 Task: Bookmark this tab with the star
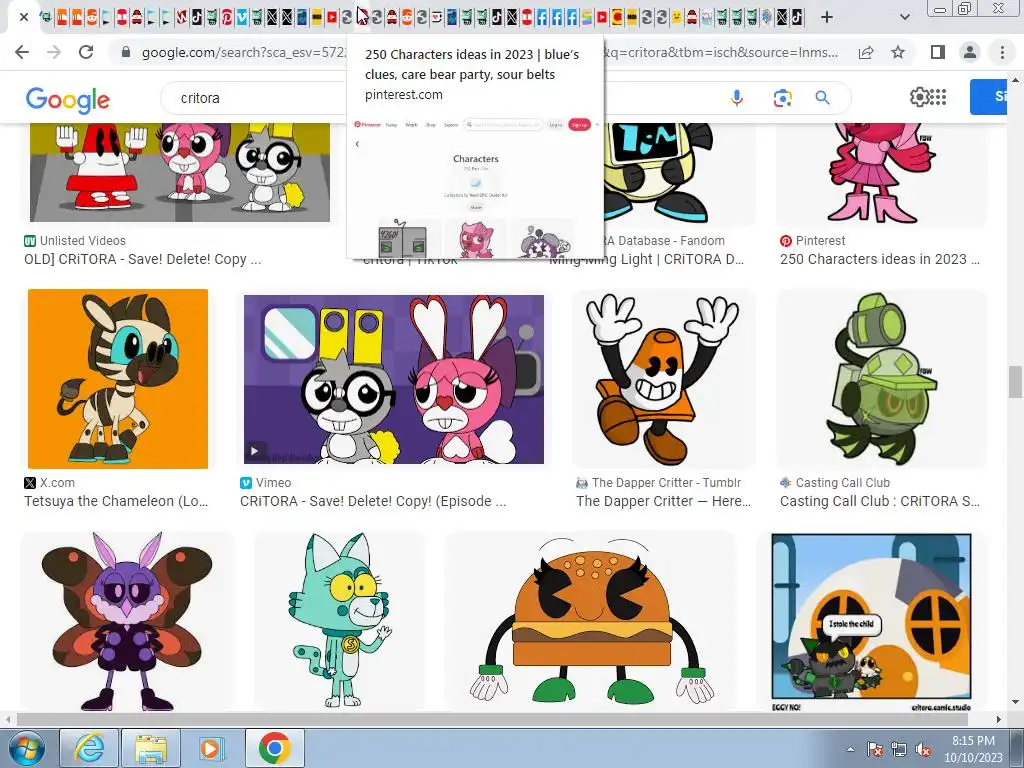[x=899, y=52]
